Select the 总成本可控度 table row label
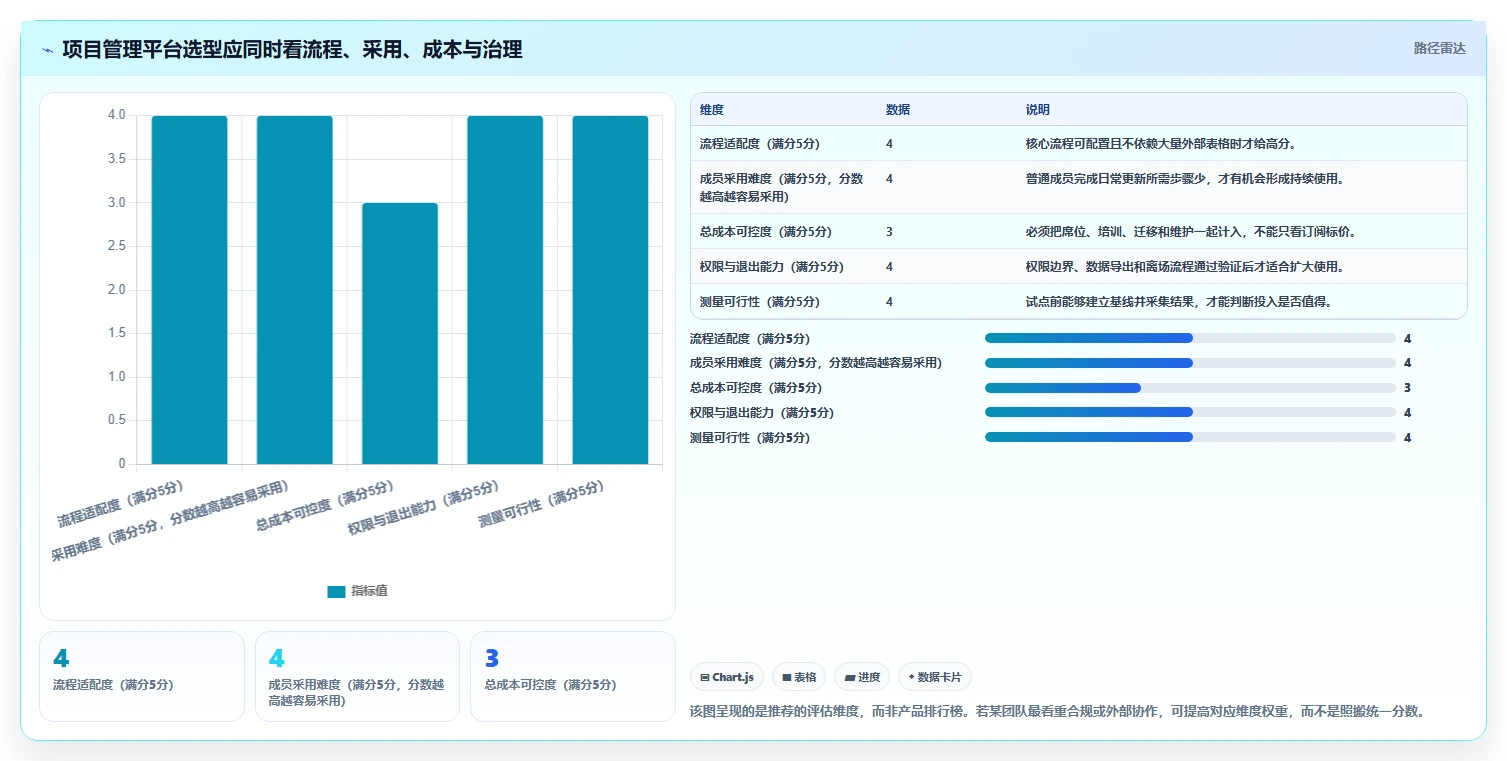 click(765, 232)
